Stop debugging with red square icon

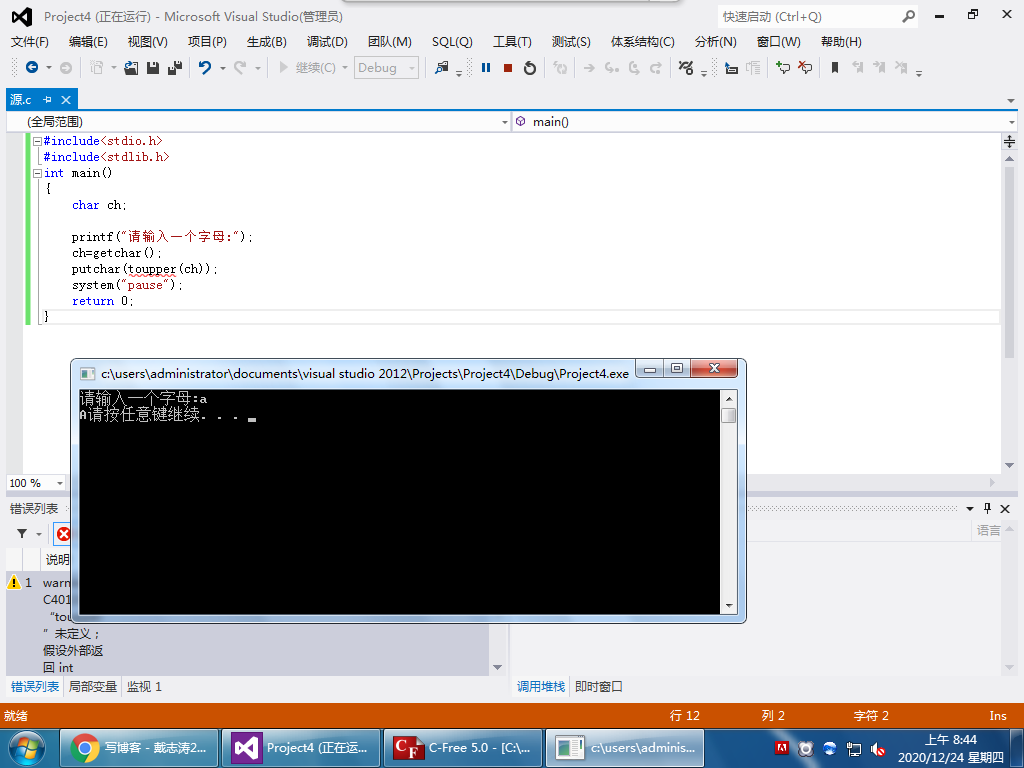coord(508,68)
